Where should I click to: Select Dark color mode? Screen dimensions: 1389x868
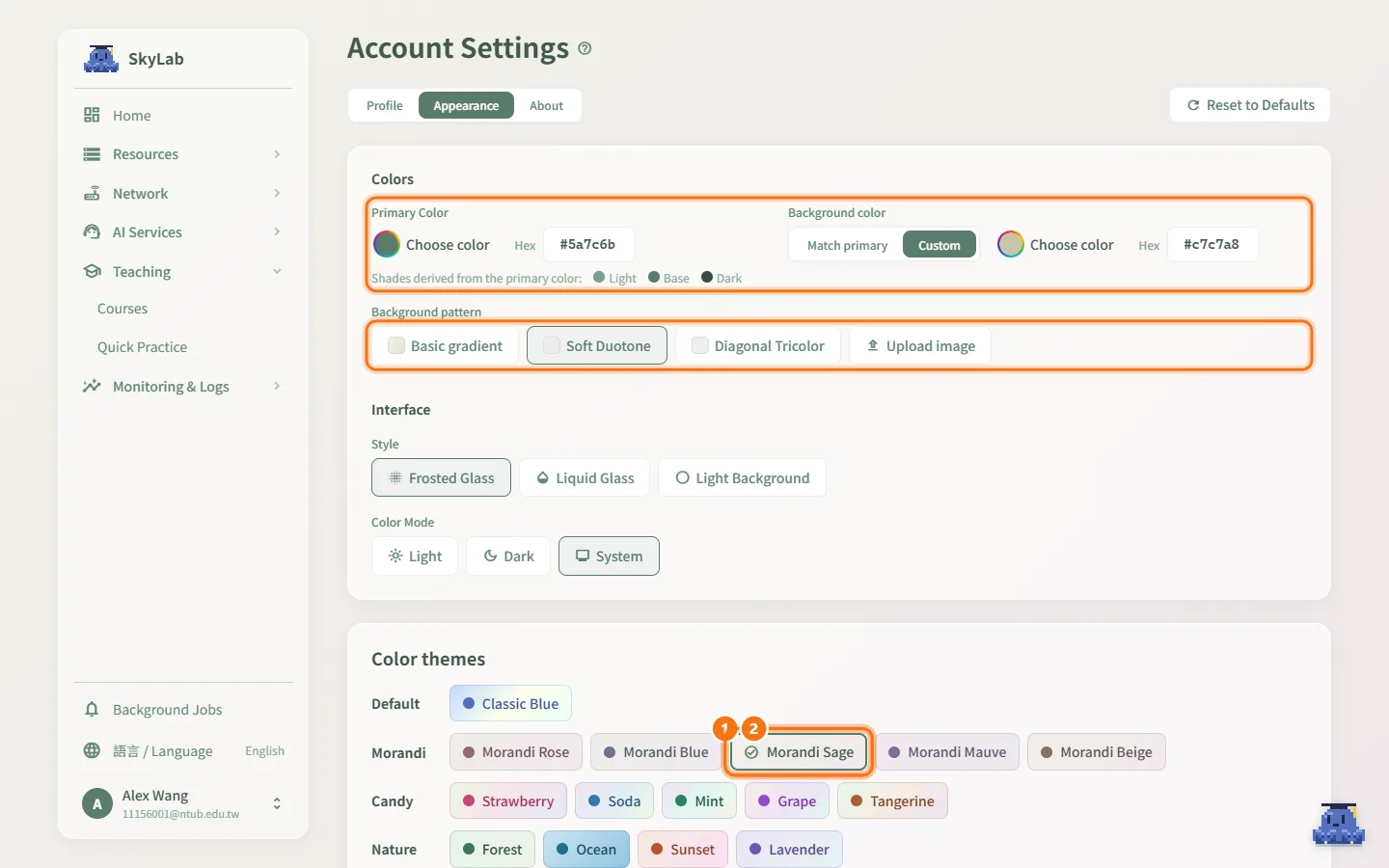508,556
